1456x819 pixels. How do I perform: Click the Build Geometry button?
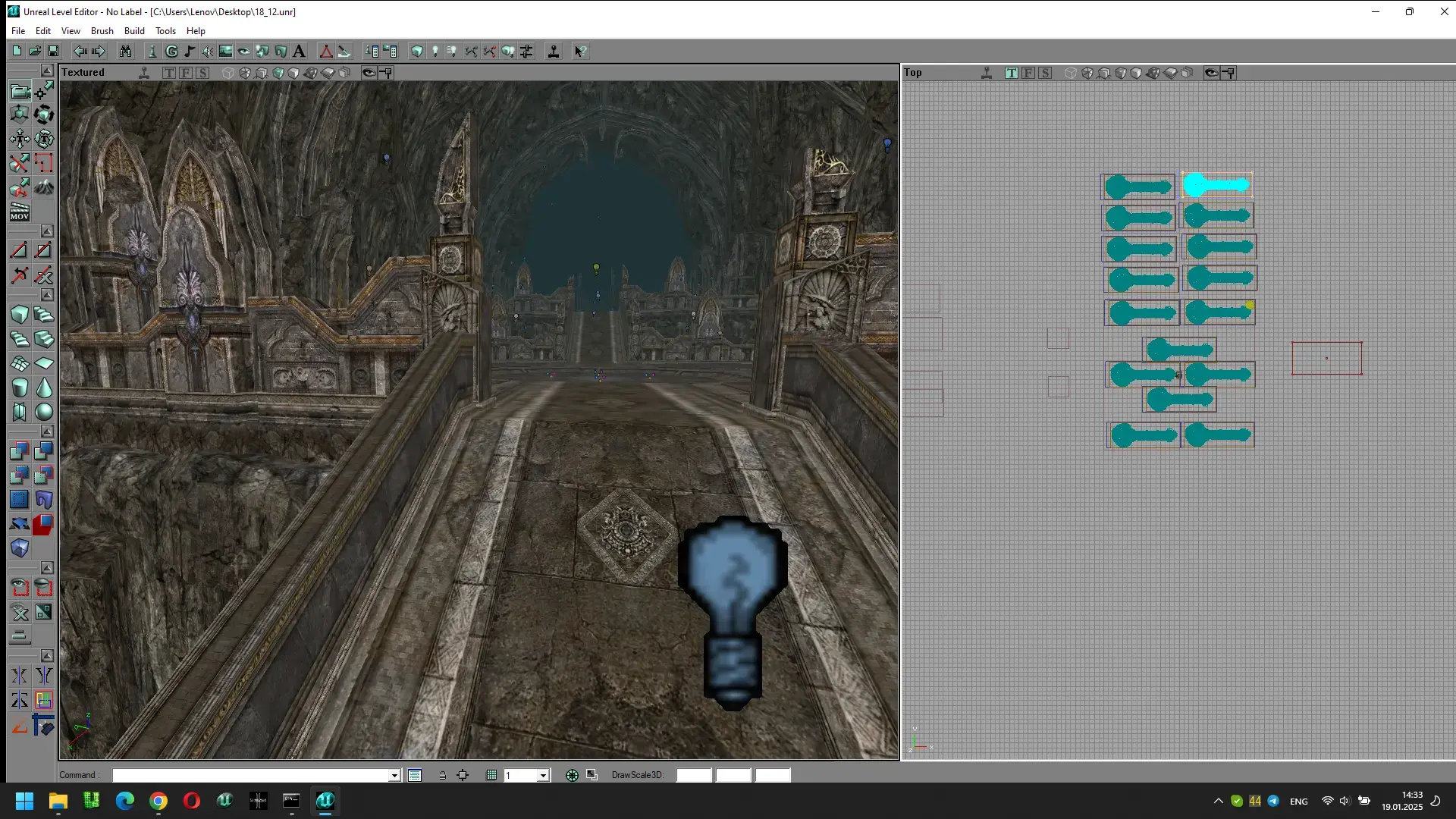pos(417,51)
